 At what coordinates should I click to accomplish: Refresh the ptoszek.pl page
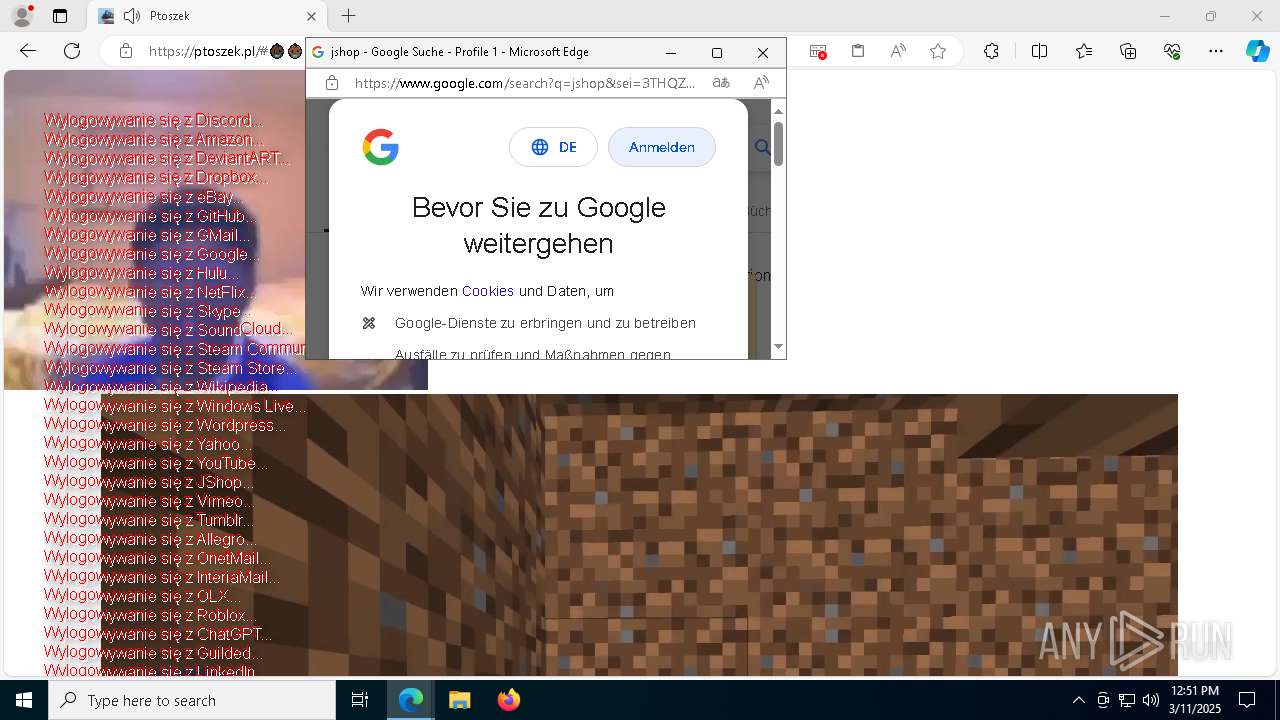click(72, 51)
